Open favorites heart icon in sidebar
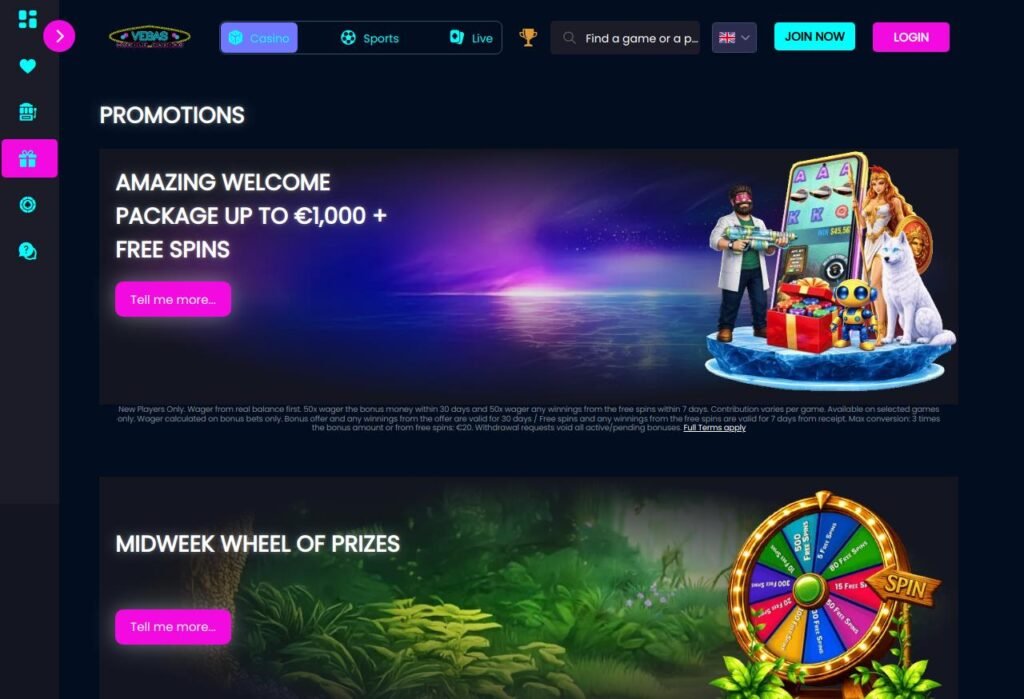Viewport: 1024px width, 699px height. [27, 66]
